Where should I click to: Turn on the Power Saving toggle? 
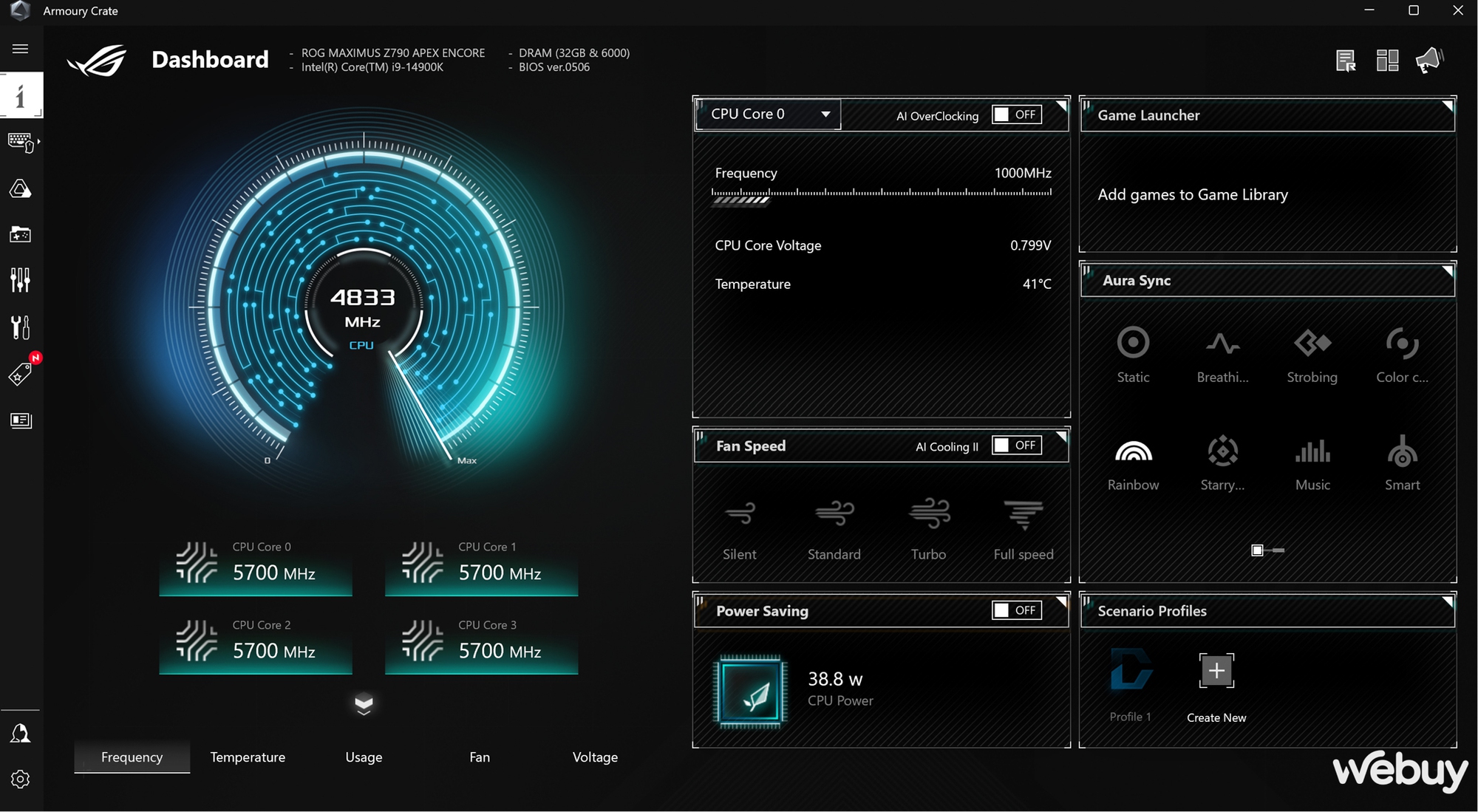click(x=1017, y=610)
